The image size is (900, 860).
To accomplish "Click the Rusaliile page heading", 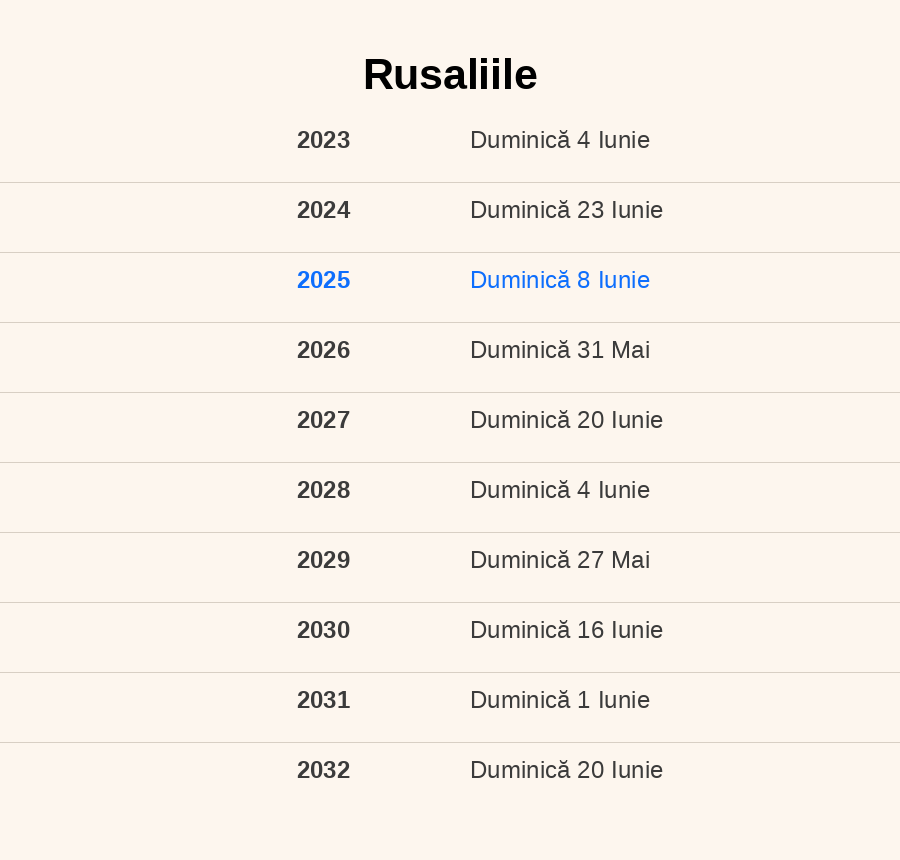I will pyautogui.click(x=450, y=75).
